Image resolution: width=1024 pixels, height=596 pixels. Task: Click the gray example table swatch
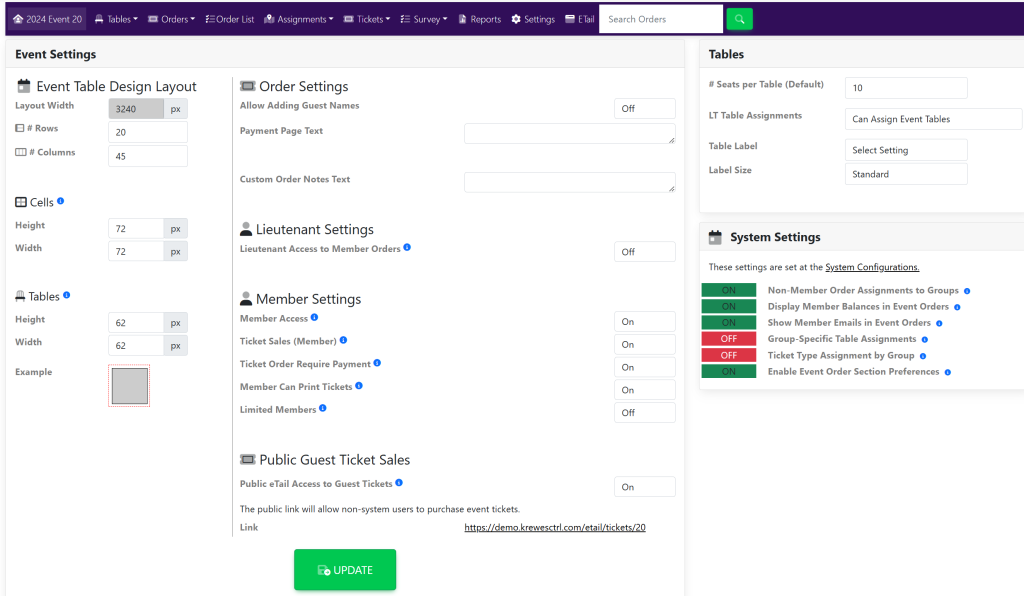click(130, 385)
